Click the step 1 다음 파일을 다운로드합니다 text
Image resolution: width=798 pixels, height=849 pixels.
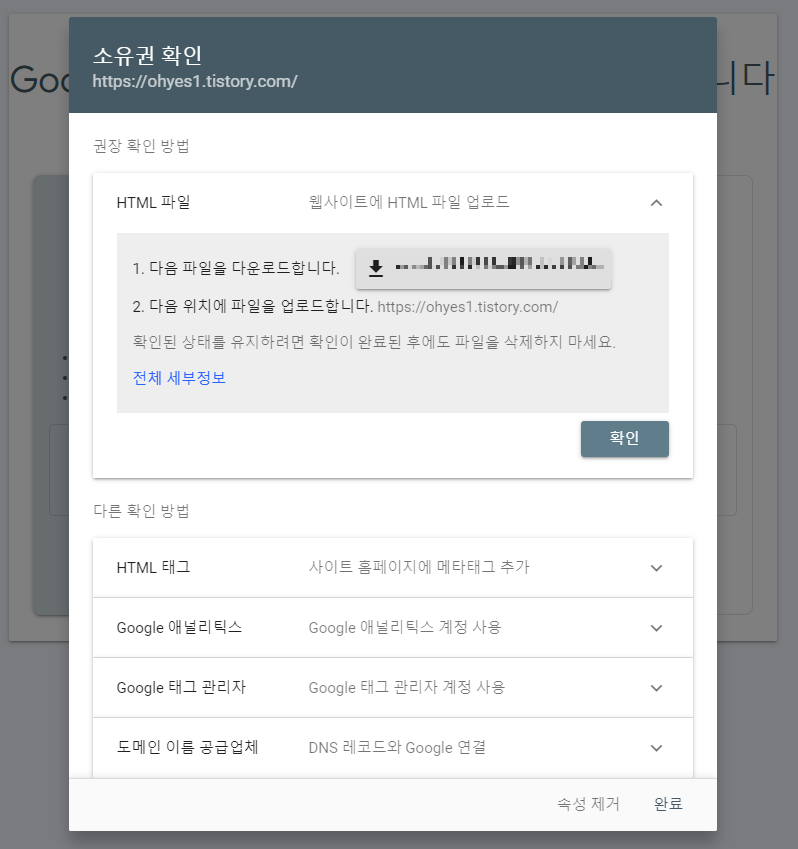(x=236, y=268)
